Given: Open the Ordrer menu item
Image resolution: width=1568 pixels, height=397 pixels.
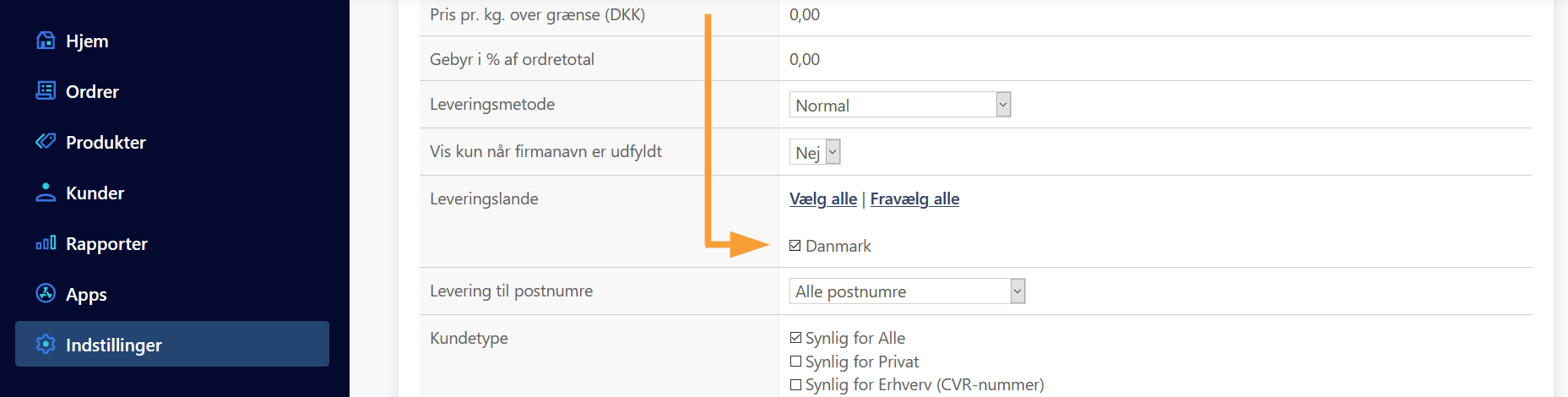Looking at the screenshot, I should click(92, 91).
